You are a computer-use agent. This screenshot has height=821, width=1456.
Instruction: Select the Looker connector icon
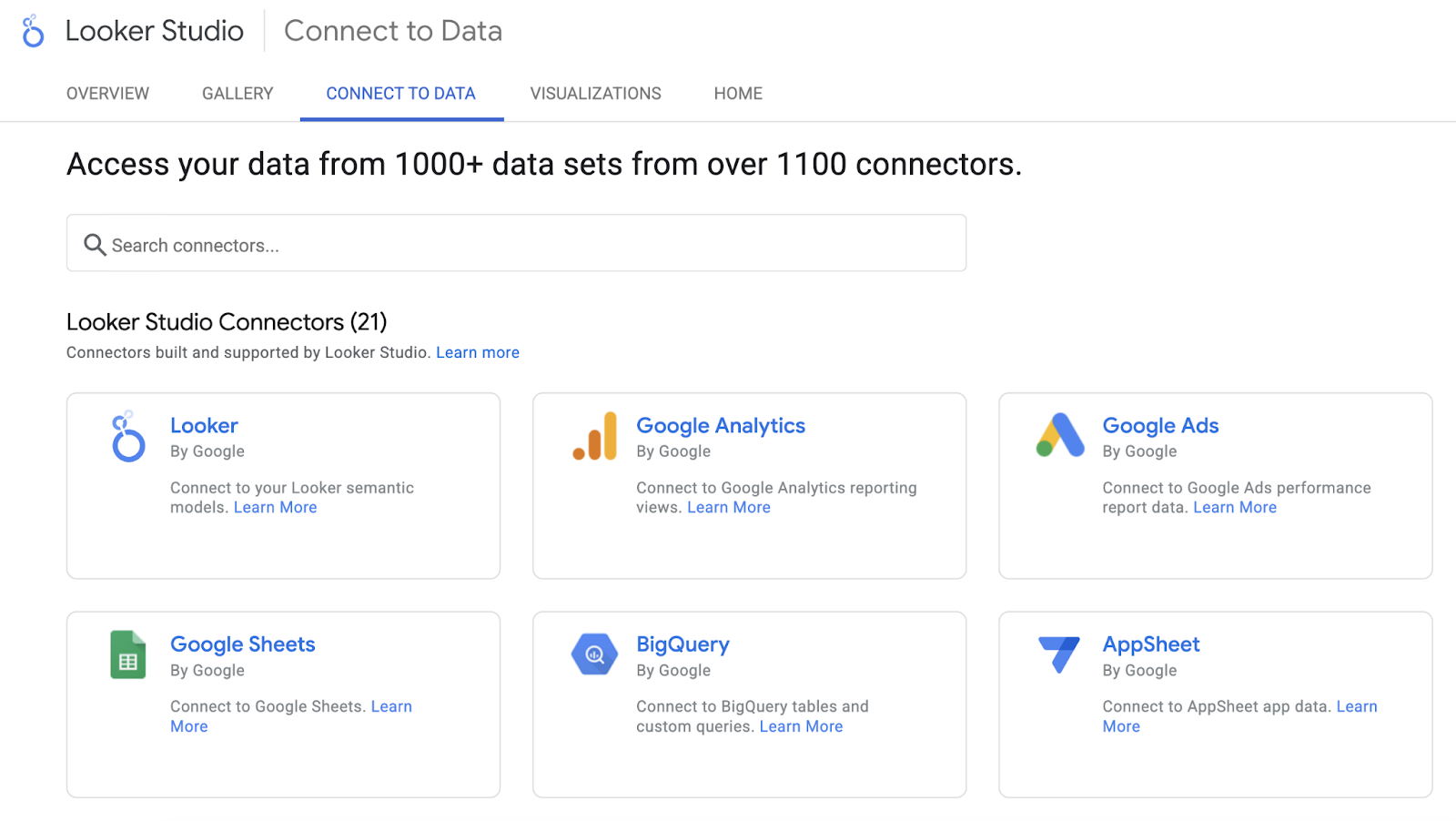tap(127, 438)
